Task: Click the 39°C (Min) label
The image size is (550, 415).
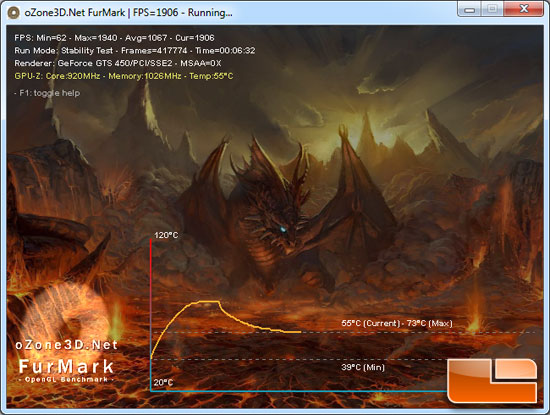Action: (x=363, y=367)
